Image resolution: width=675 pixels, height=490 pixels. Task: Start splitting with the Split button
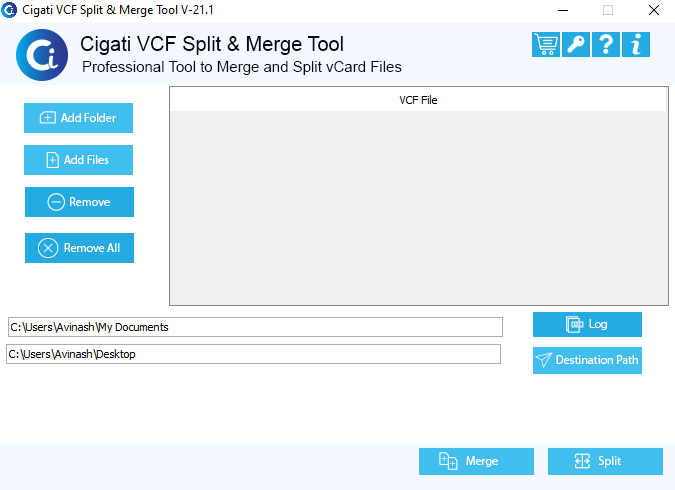tap(605, 461)
